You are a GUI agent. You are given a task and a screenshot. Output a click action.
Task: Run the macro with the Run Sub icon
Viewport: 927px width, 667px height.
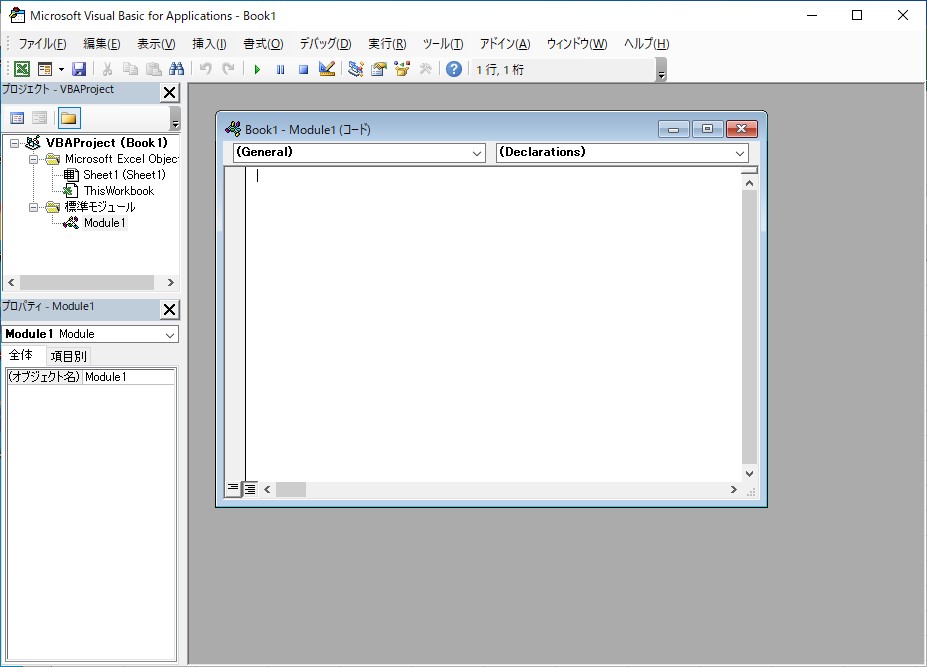click(x=256, y=68)
